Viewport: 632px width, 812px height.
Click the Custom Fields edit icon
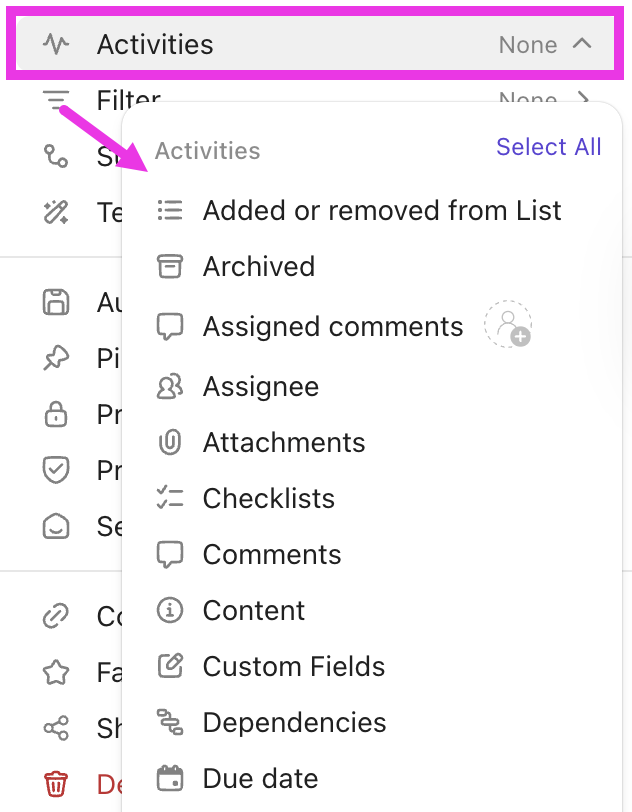[170, 666]
